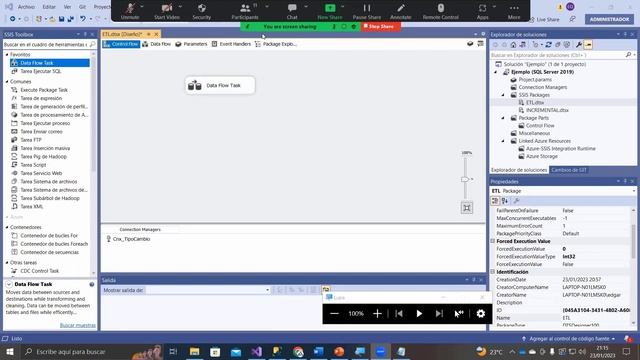Click the fit-to-view icon below zoom slider
This screenshot has height=360, width=640.
tap(467, 208)
